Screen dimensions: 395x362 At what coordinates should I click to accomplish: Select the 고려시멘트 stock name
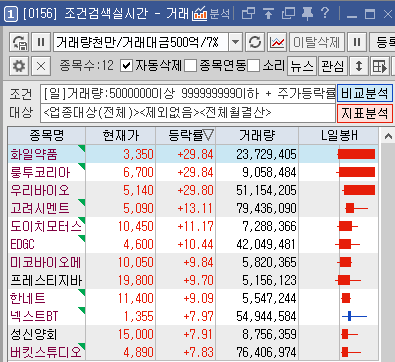(x=40, y=208)
